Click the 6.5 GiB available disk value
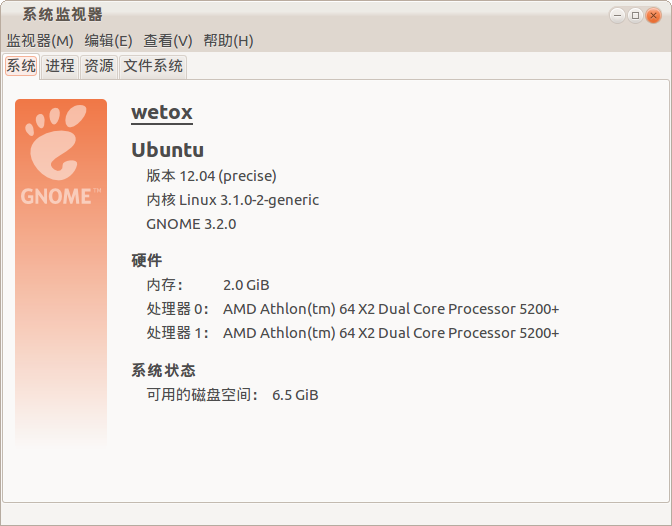 click(295, 395)
